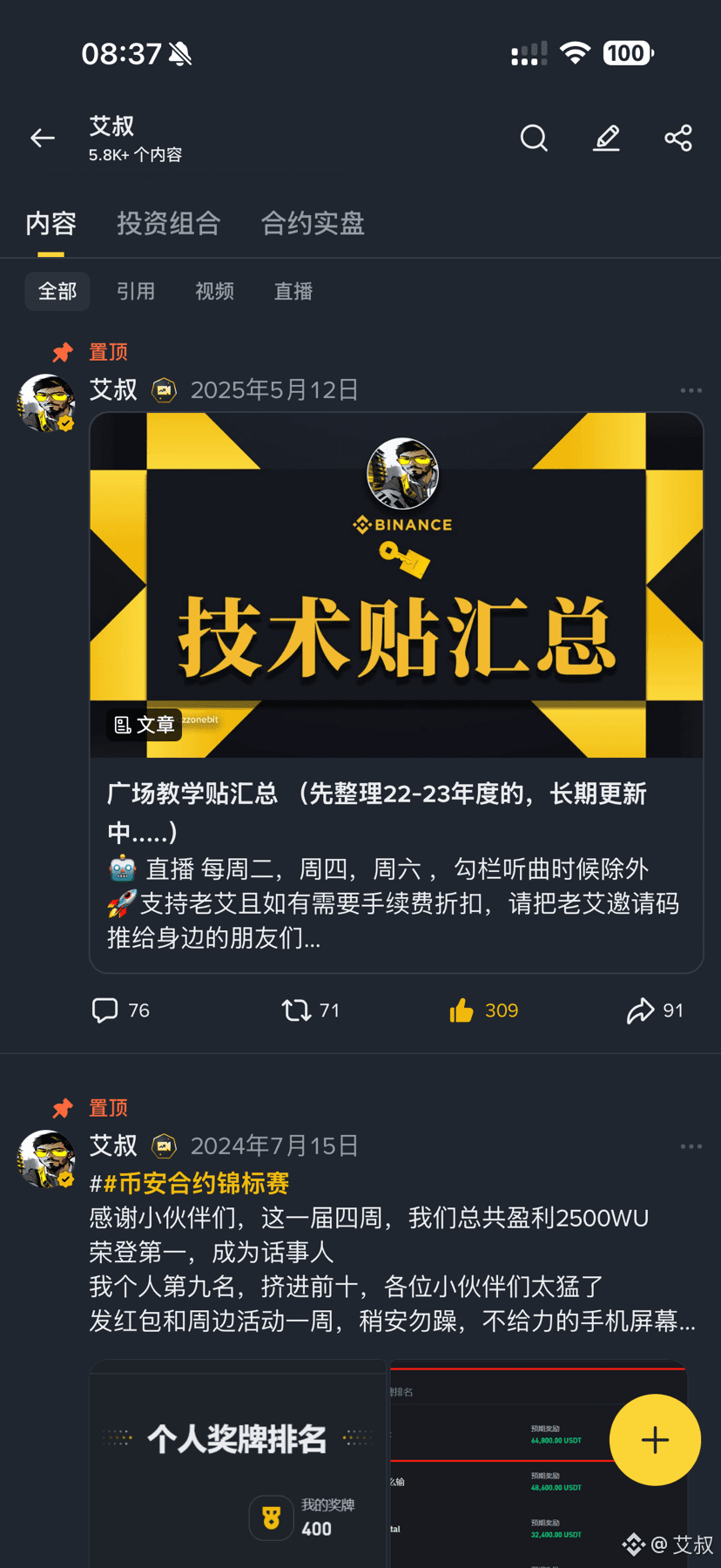Viewport: 721px width, 1568px height.
Task: Tap the pencil edit icon
Action: pos(606,138)
